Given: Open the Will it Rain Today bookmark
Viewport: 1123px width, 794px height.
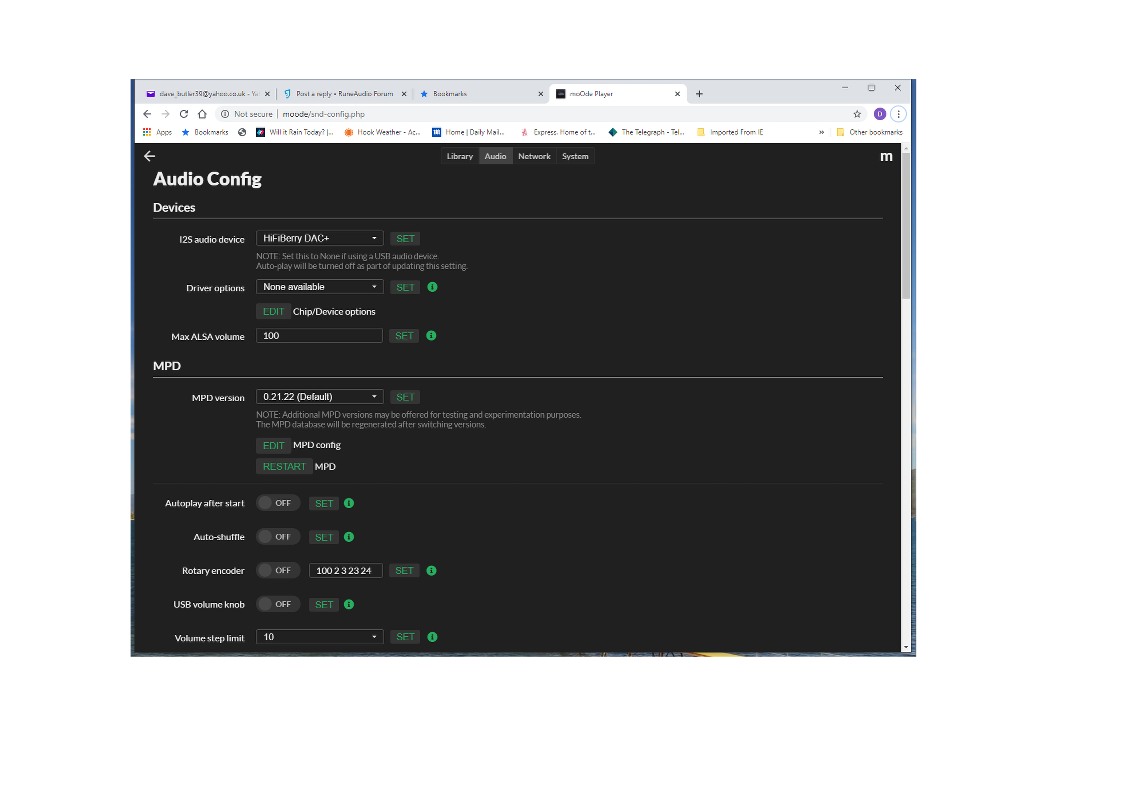Looking at the screenshot, I should (294, 132).
